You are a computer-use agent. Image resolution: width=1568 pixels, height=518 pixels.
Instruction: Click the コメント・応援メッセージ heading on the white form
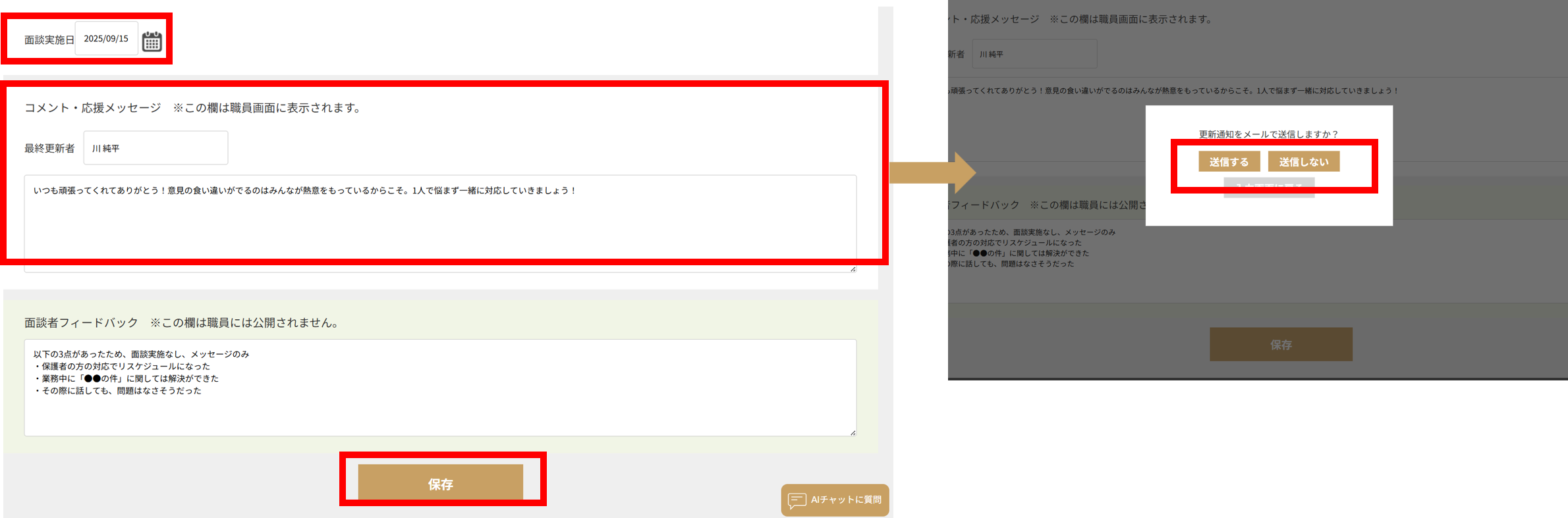[x=92, y=108]
